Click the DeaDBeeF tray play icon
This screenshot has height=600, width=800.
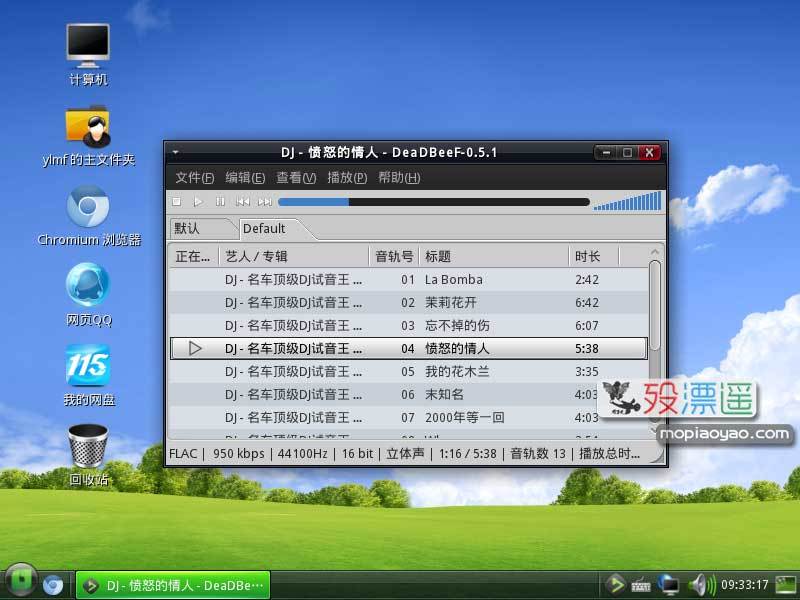(615, 585)
